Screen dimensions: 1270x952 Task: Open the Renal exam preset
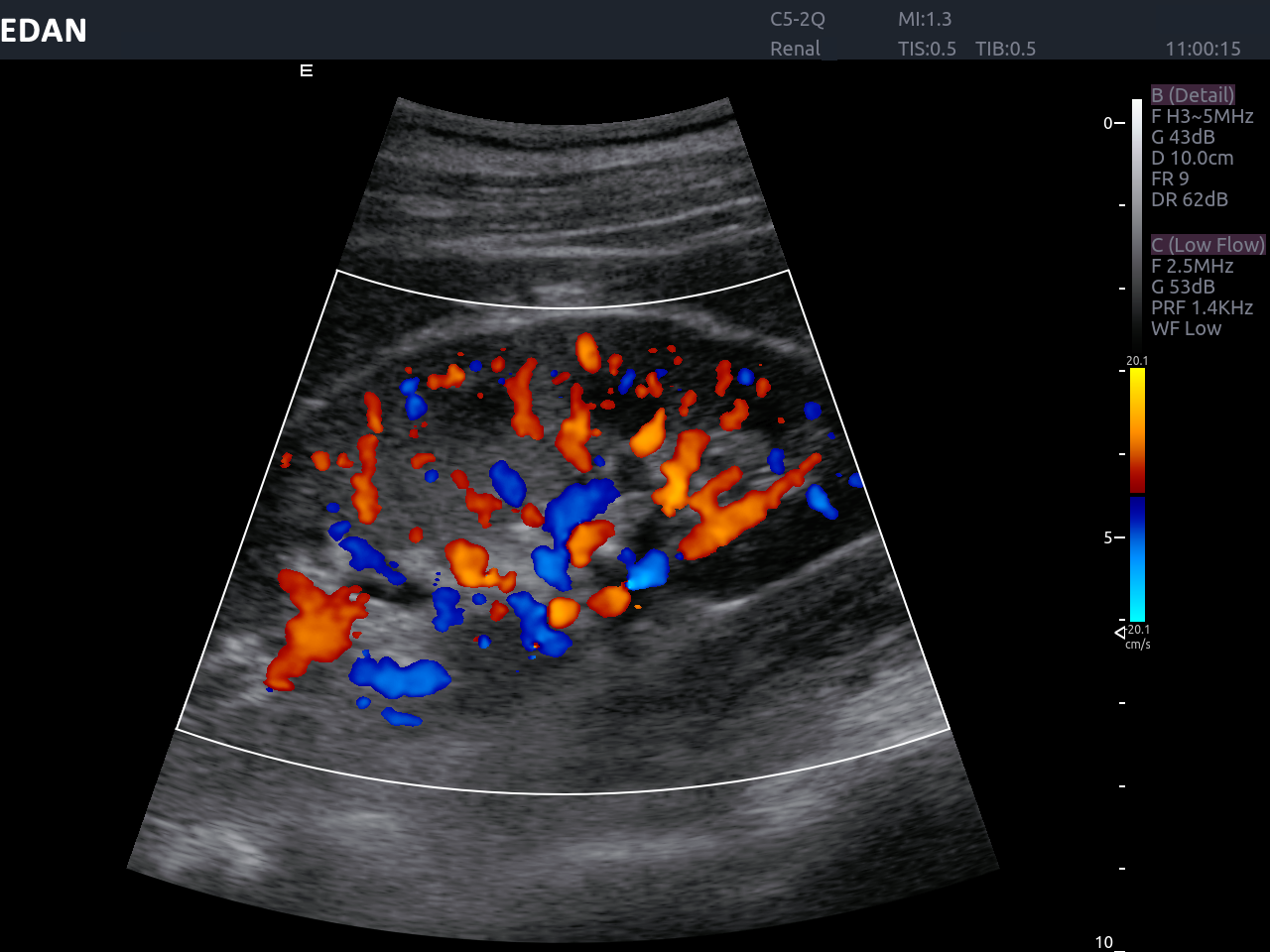(796, 48)
